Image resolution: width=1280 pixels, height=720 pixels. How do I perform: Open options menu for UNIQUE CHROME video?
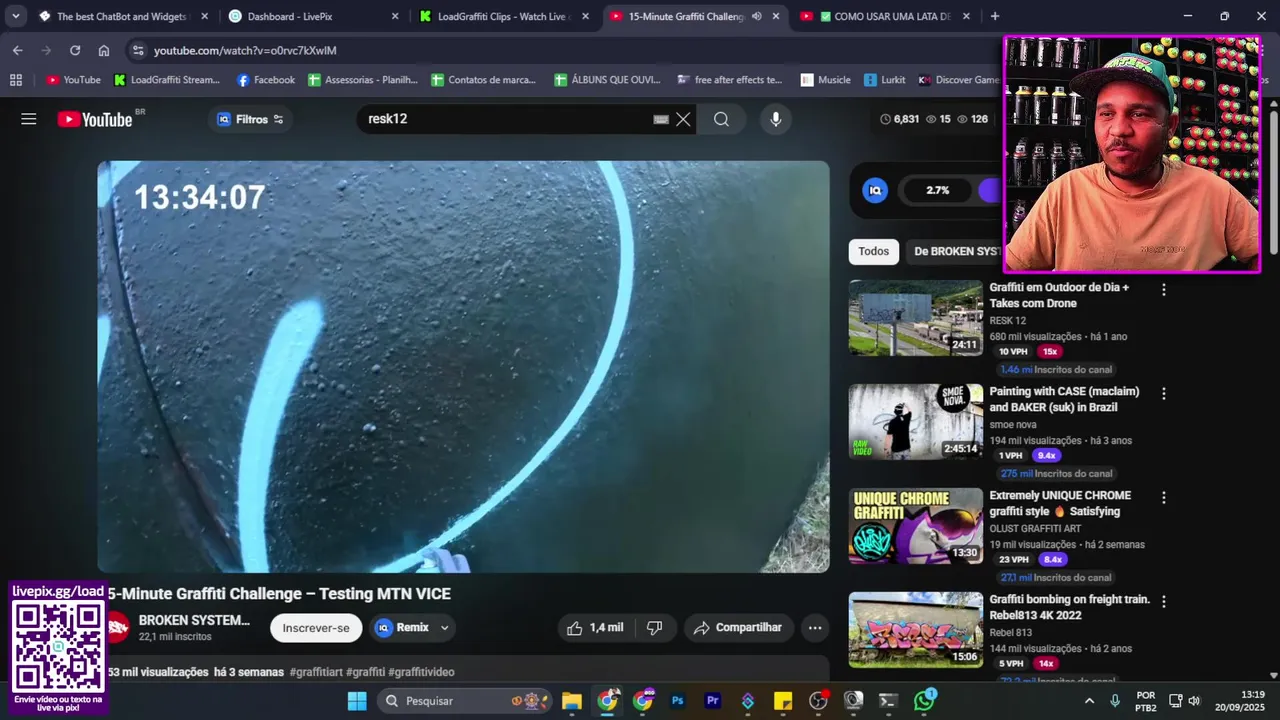[1163, 498]
